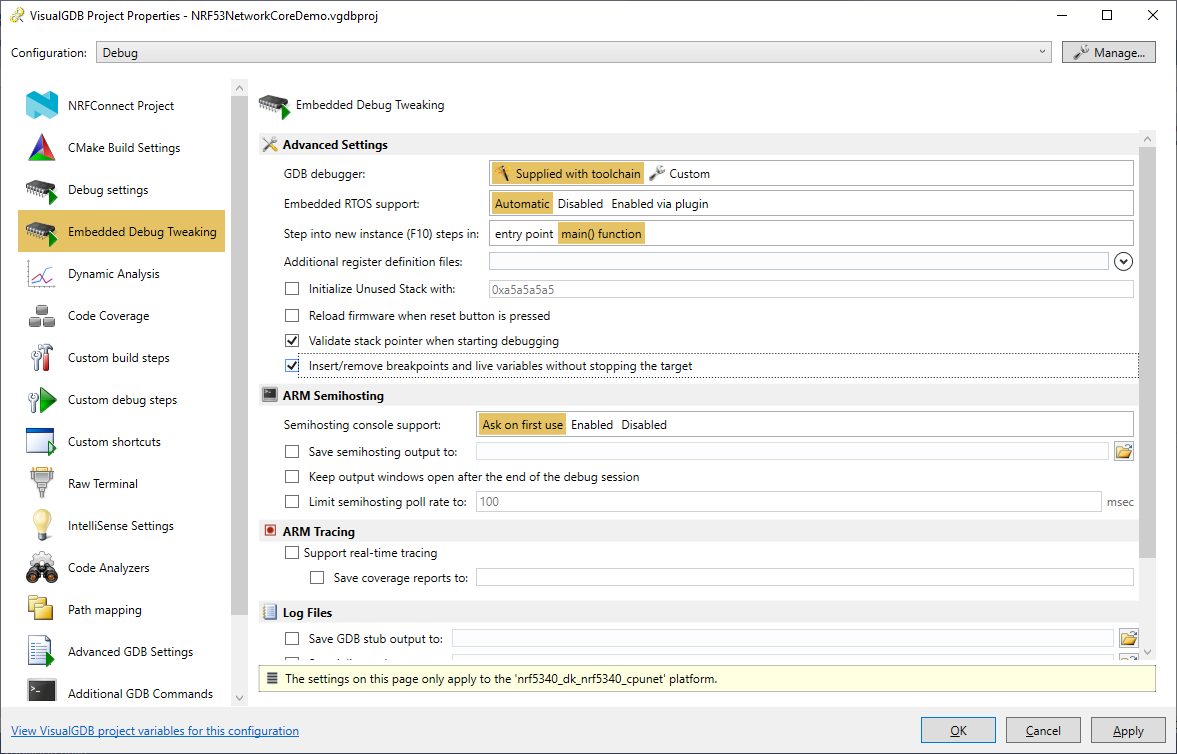Click the settings panel vertical scrollbar
Image resolution: width=1177 pixels, height=754 pixels.
click(1147, 353)
